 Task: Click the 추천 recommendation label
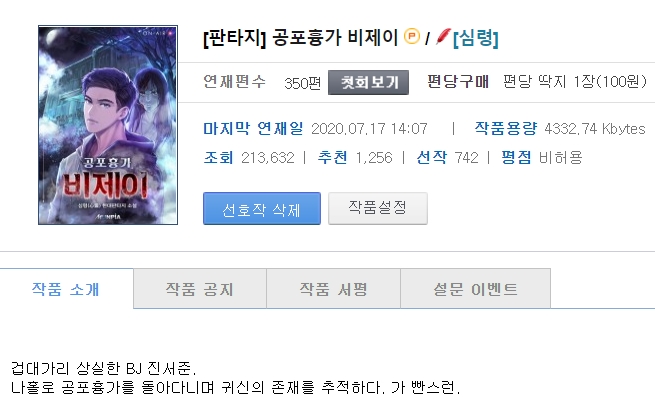tap(333, 157)
